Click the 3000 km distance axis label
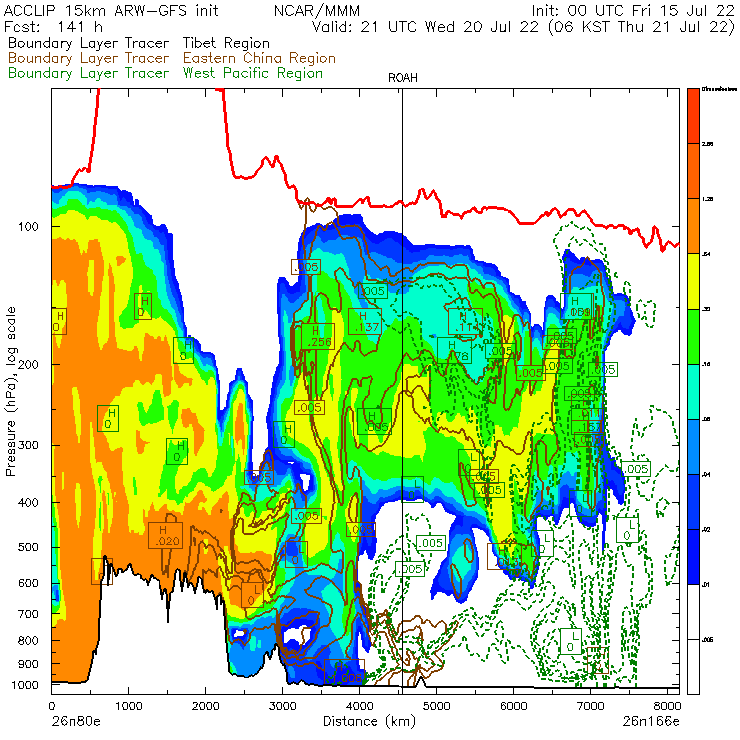The height and width of the screenshot is (740, 740). (282, 706)
